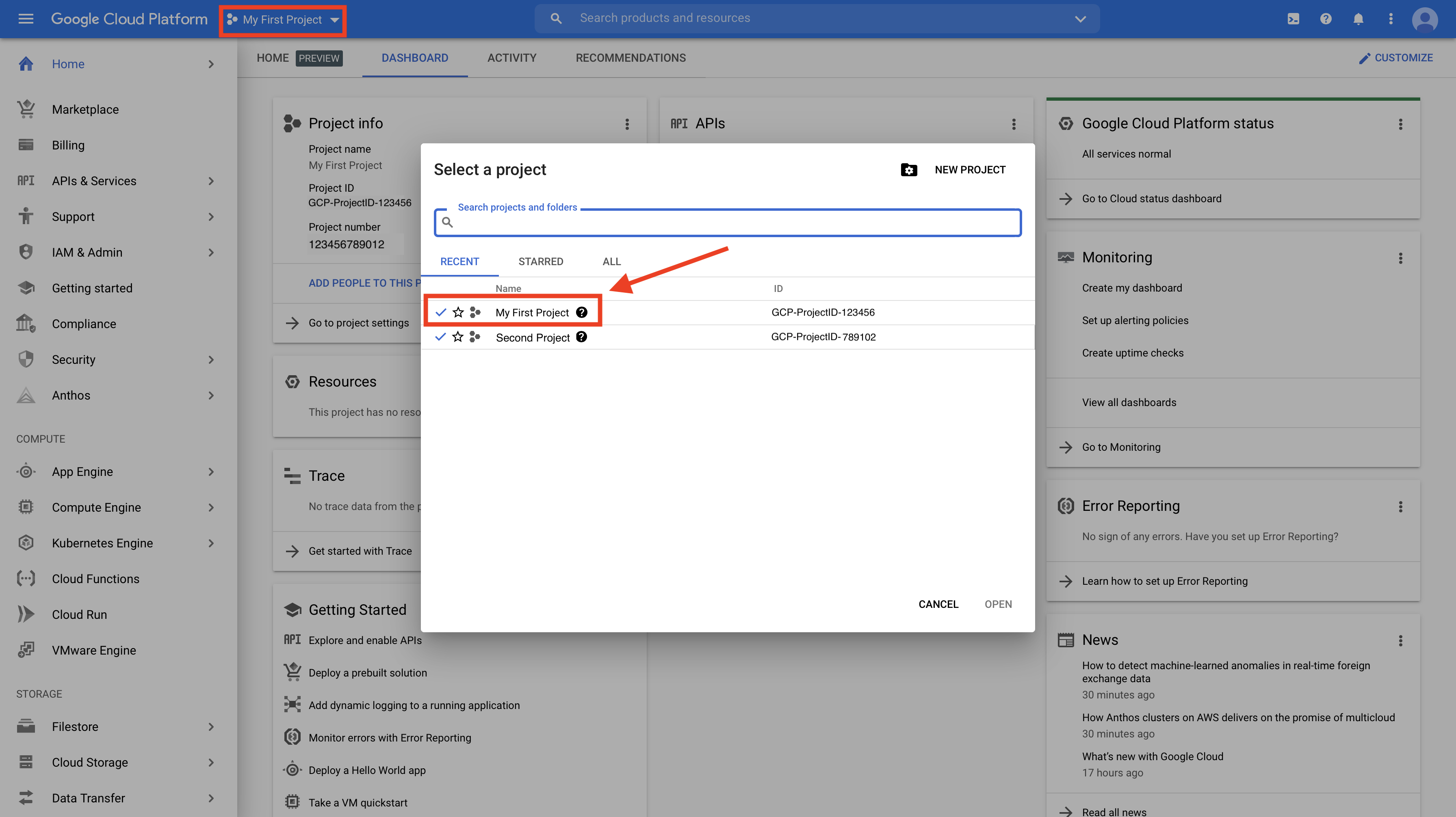
Task: Switch to the ALL tab
Action: pos(611,261)
